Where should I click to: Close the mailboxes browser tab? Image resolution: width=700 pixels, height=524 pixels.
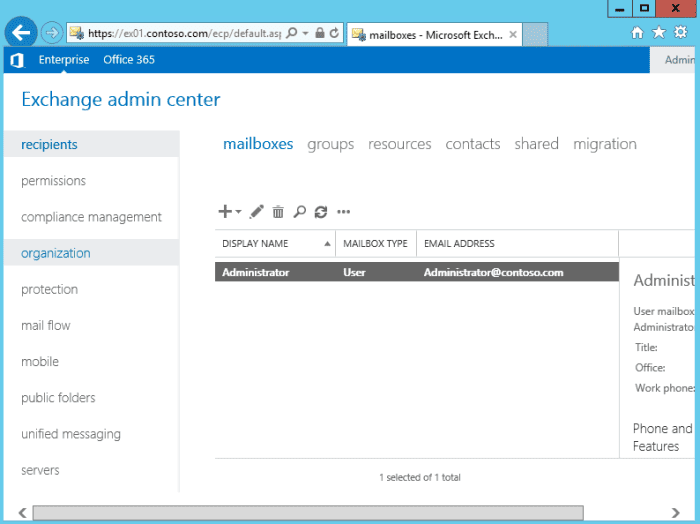(x=512, y=33)
